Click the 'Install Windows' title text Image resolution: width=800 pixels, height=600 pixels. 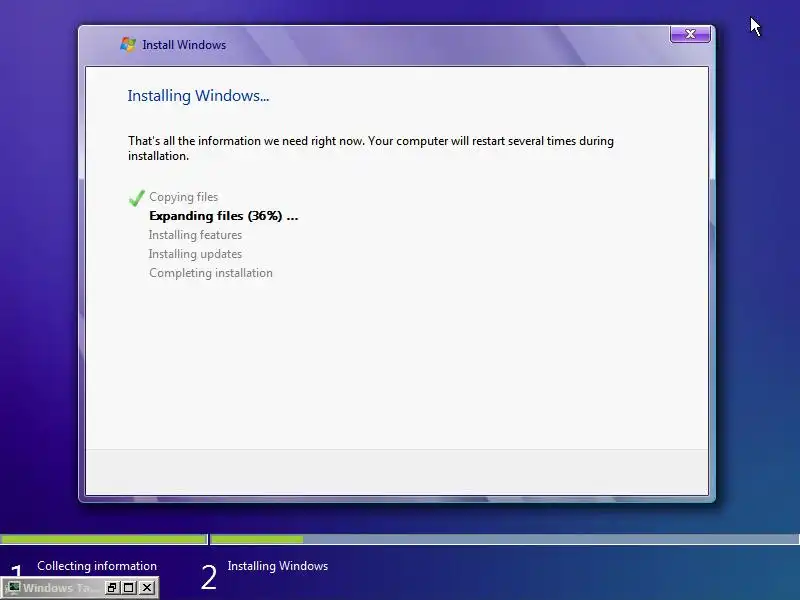184,45
